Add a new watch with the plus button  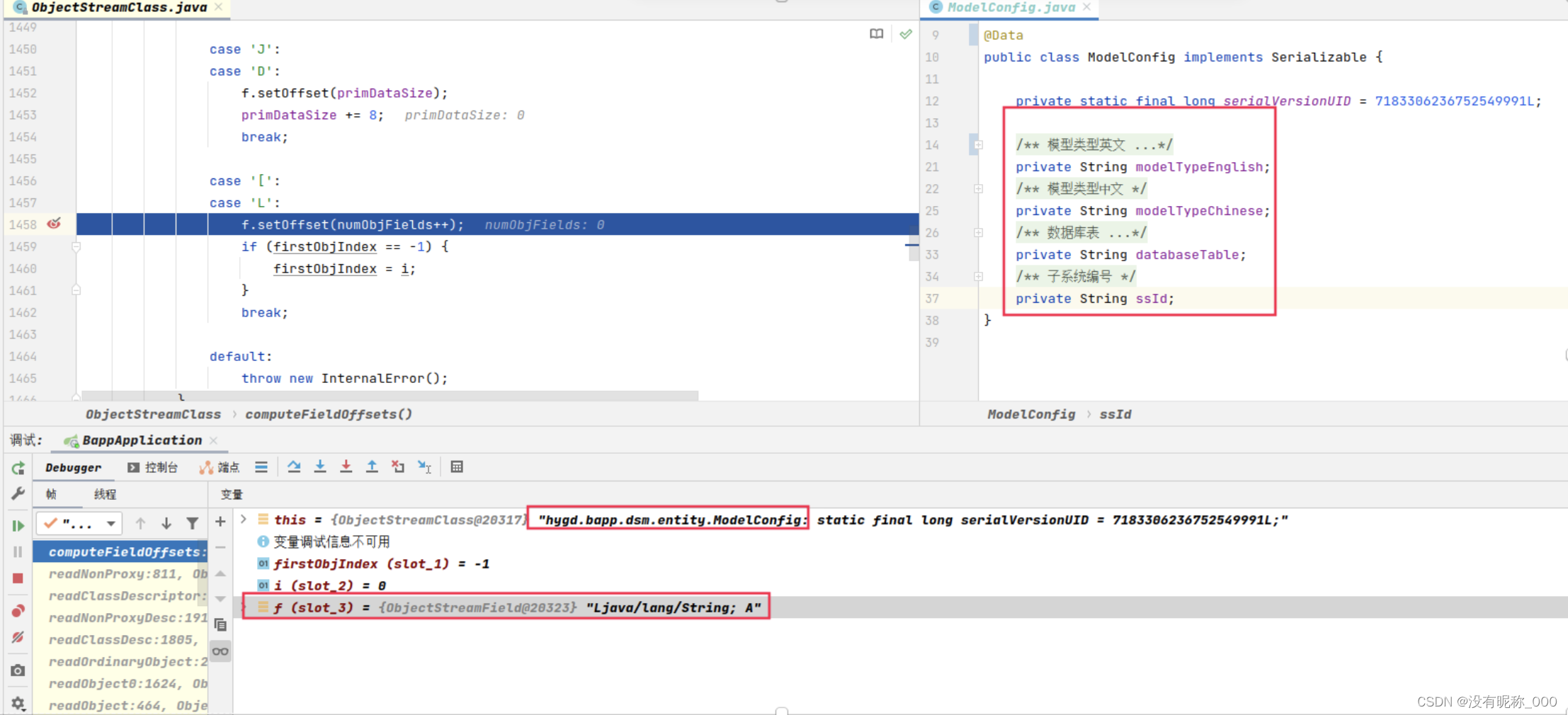(220, 521)
